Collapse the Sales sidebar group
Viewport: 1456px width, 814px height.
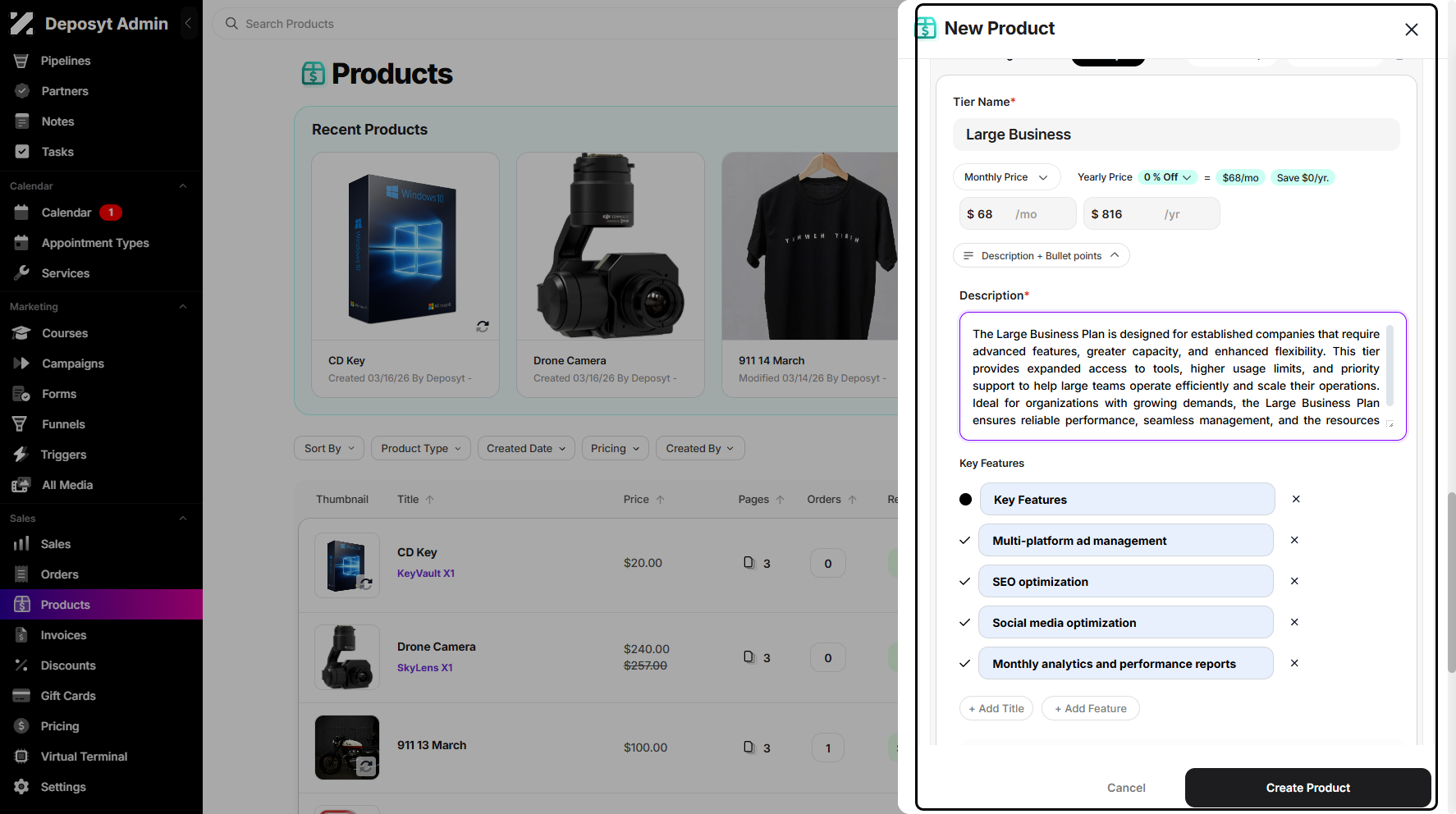point(183,519)
